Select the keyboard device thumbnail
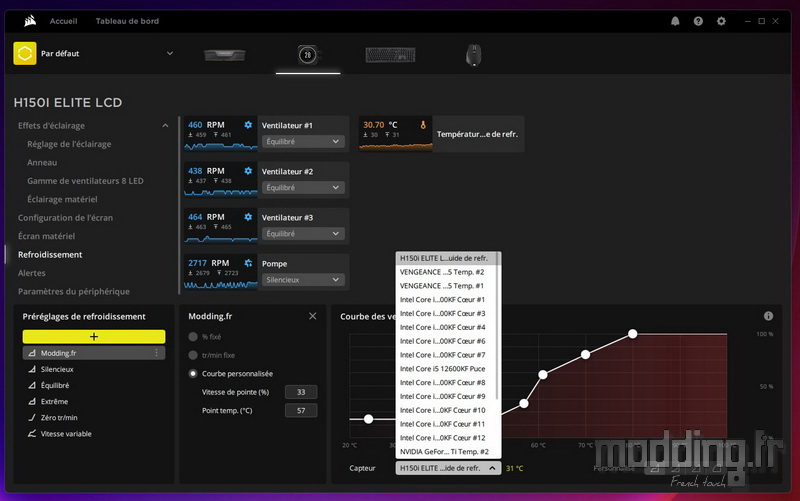The width and height of the screenshot is (800, 501). coord(390,55)
